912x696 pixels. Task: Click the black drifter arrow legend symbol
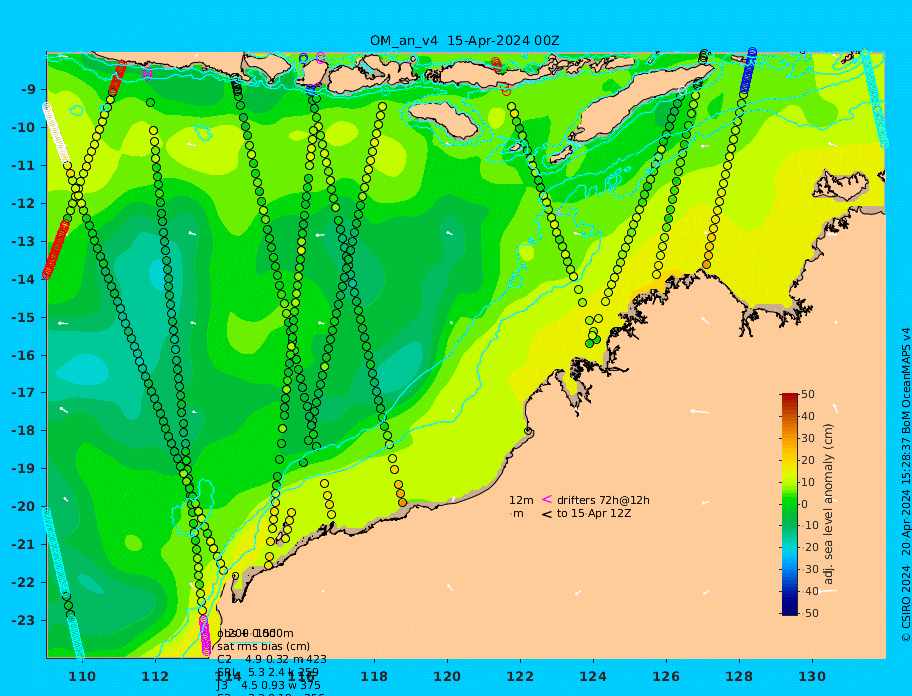[547, 514]
